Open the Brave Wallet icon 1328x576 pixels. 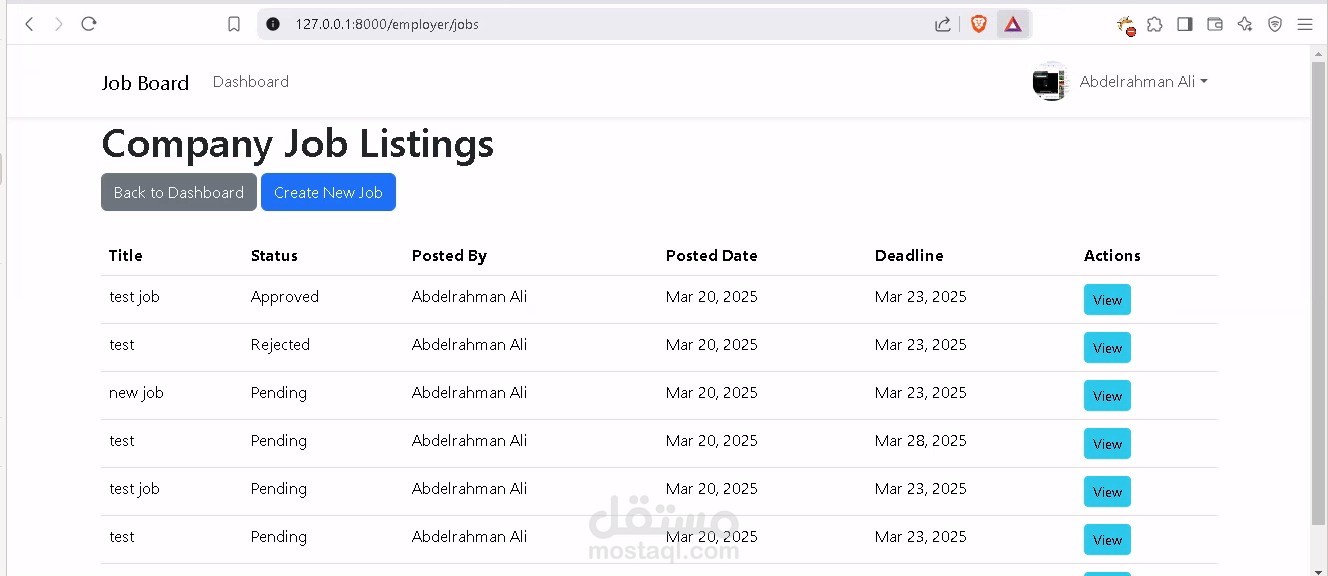[1215, 24]
